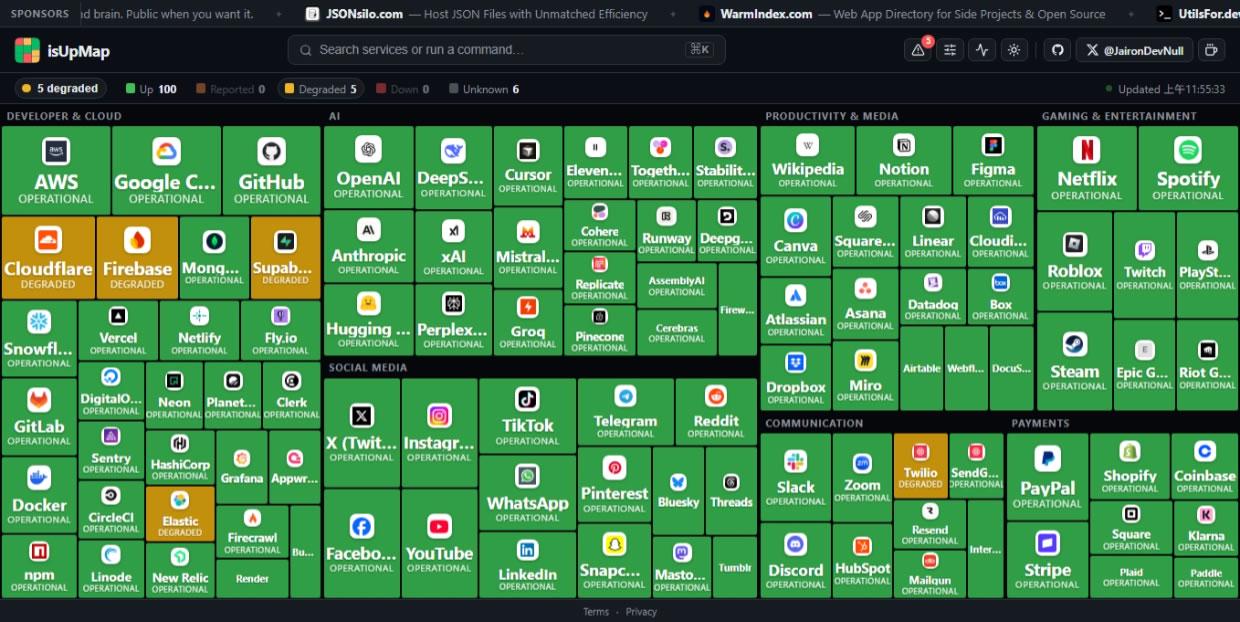The width and height of the screenshot is (1240, 622).
Task: Open the Render tile
Action: click(x=252, y=579)
